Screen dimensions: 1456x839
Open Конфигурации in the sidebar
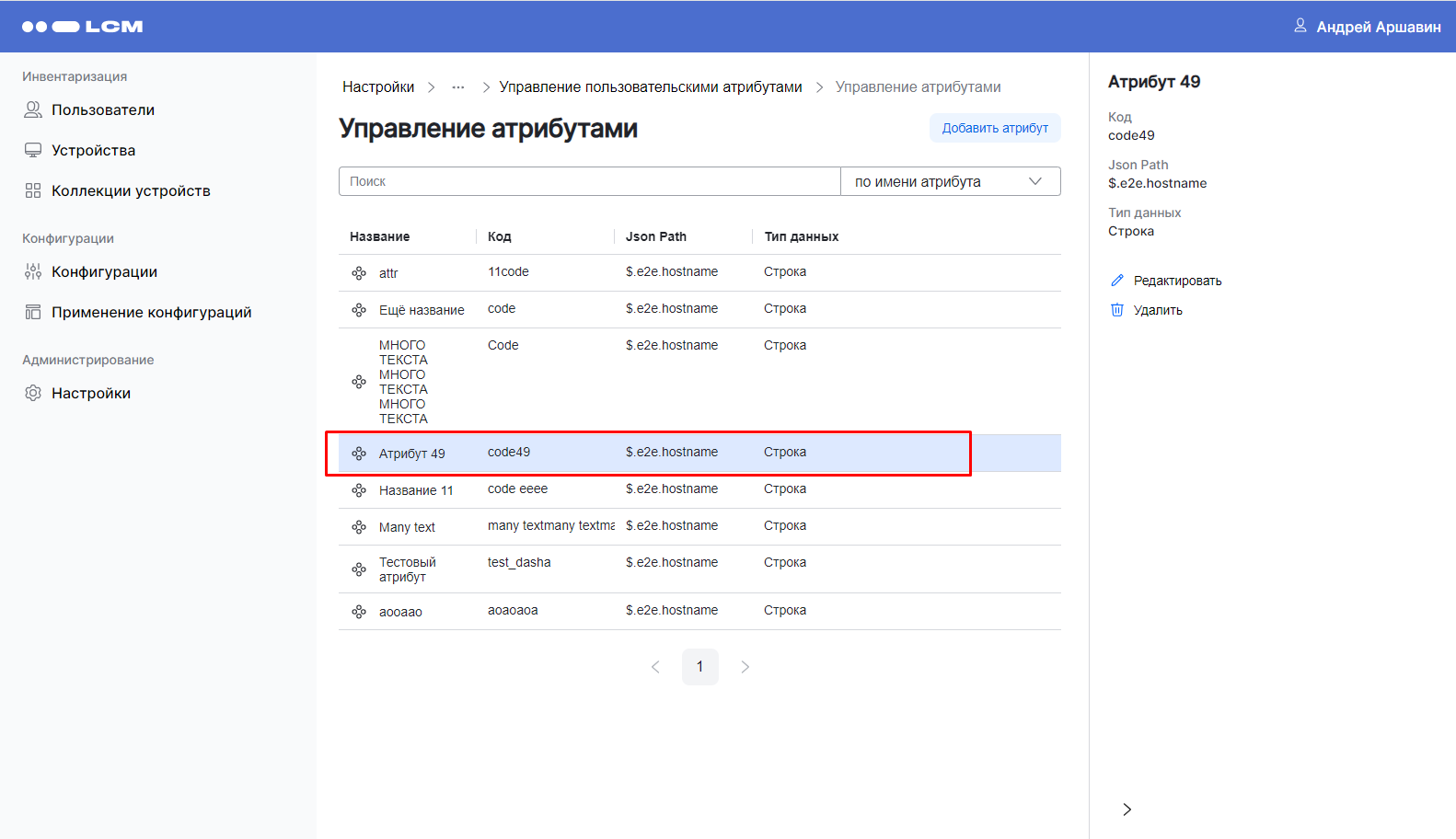pyautogui.click(x=104, y=271)
